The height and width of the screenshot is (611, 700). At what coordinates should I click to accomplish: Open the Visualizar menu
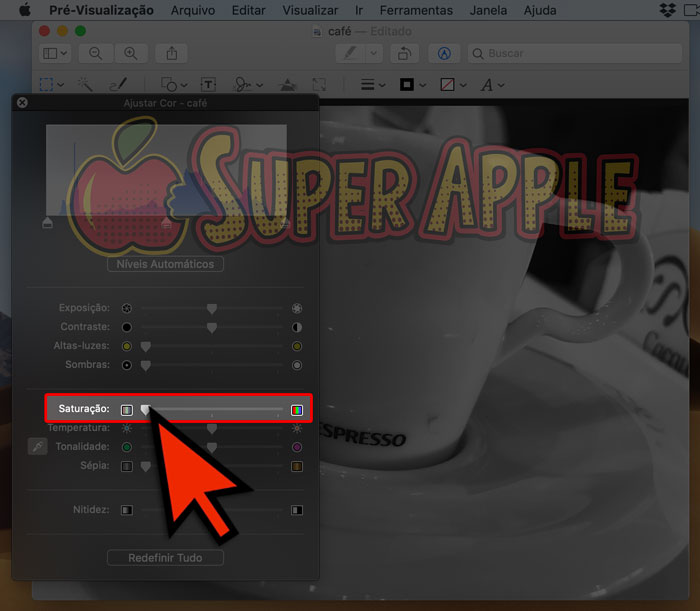coord(309,10)
